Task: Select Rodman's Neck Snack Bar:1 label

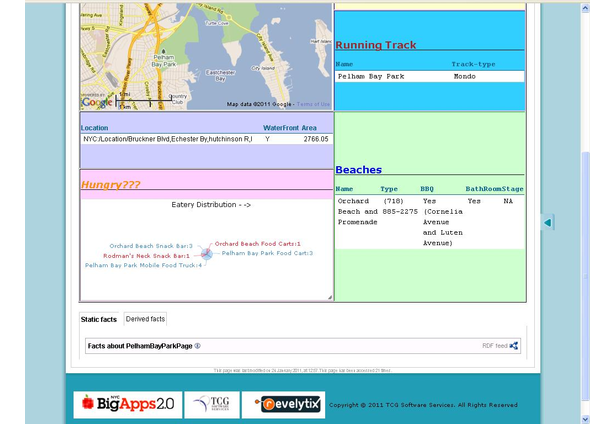Action: tap(146, 256)
